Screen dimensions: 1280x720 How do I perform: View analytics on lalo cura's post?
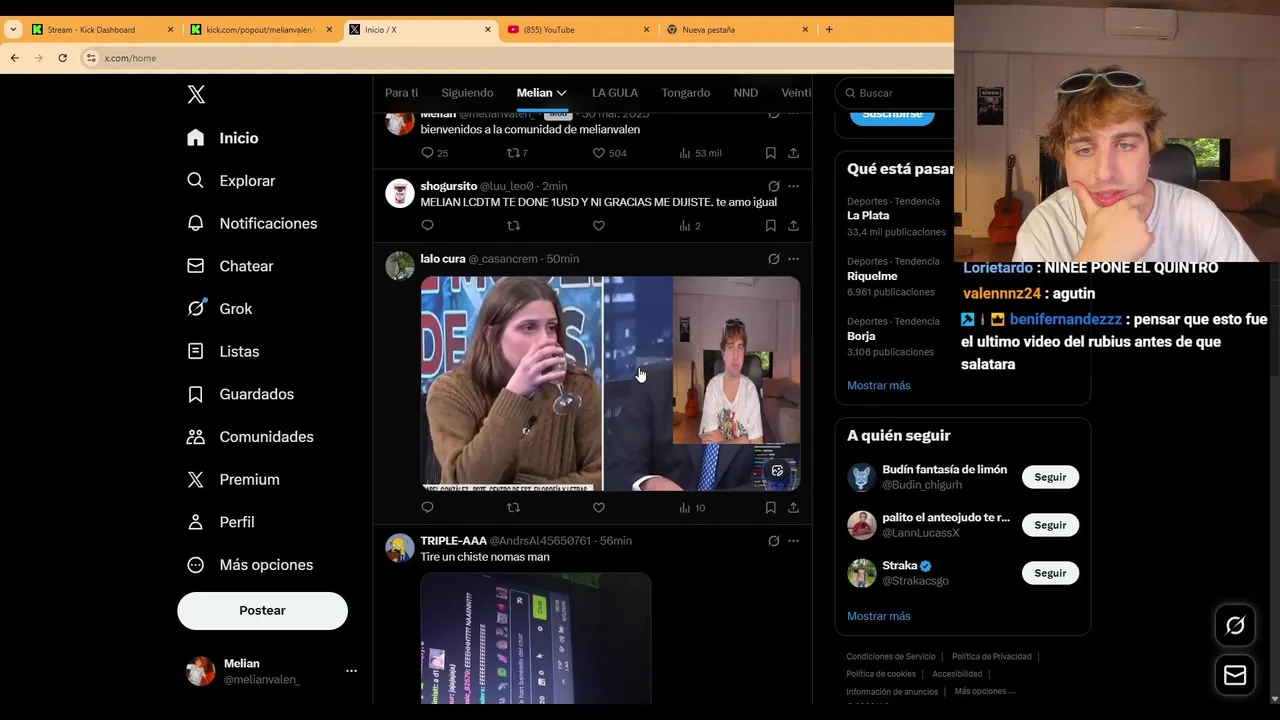(692, 508)
